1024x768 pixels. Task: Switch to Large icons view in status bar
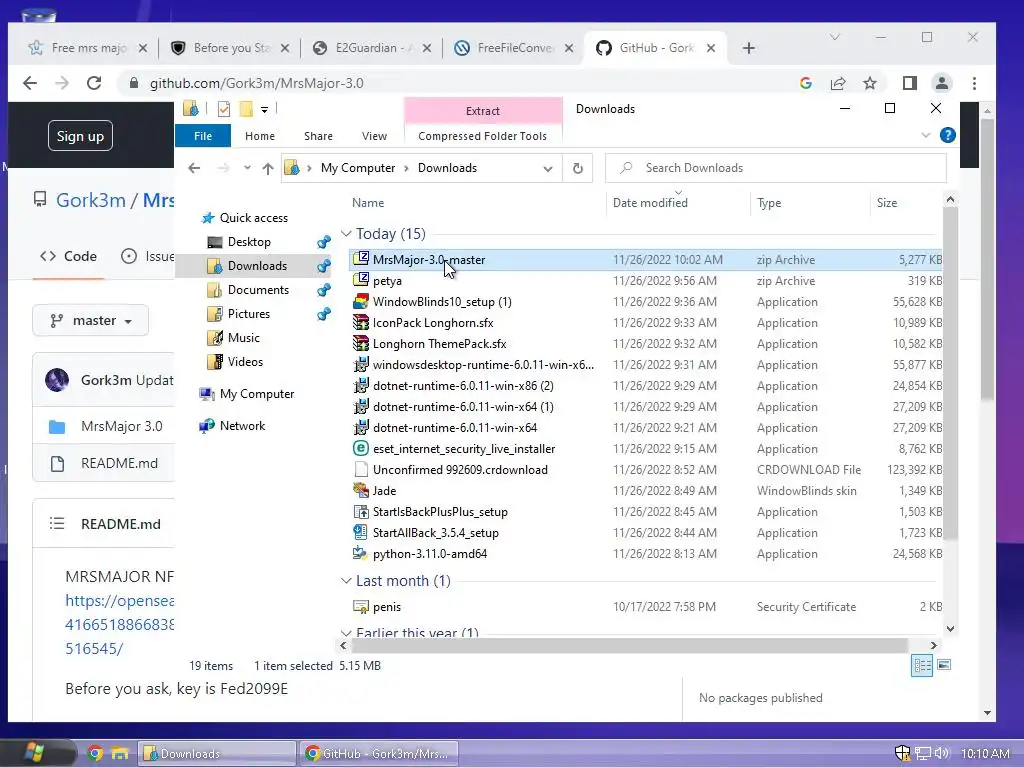pos(944,665)
